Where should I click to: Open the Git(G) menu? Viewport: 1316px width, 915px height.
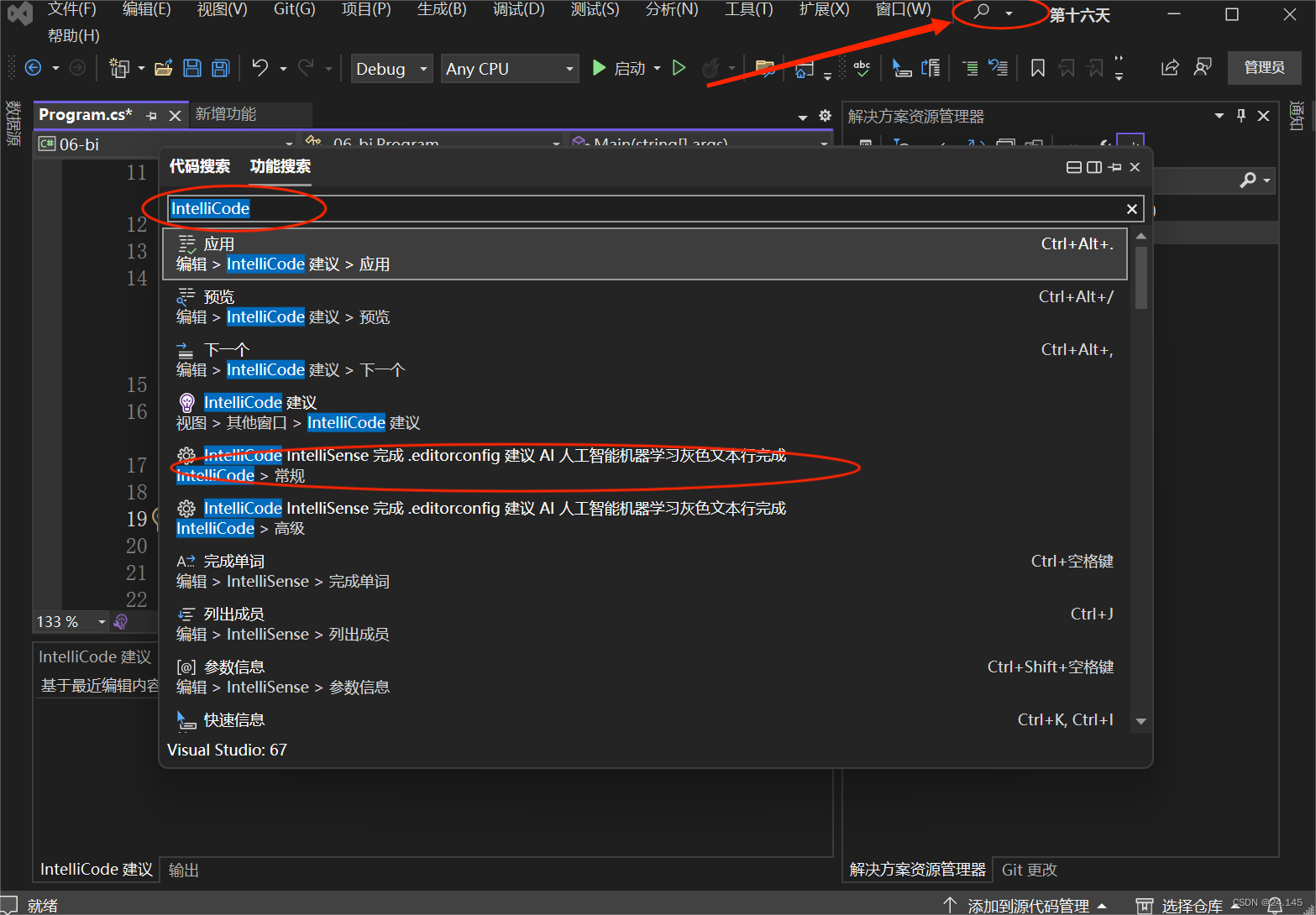(295, 10)
